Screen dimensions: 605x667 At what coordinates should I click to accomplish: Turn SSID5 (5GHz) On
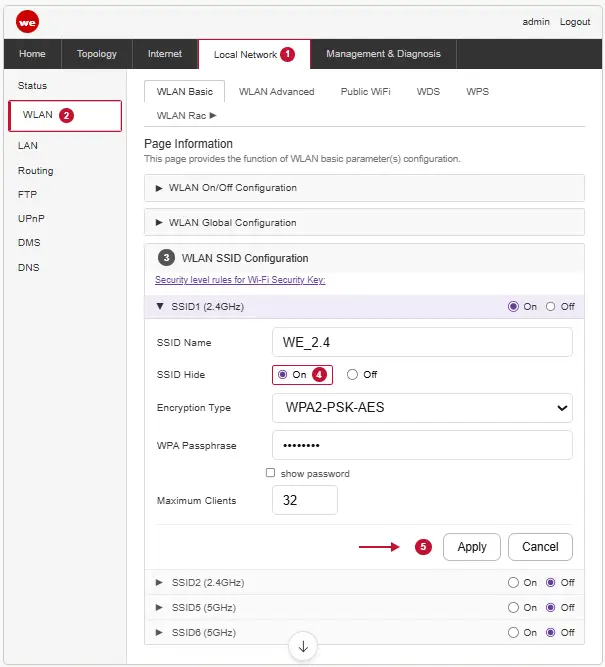513,607
